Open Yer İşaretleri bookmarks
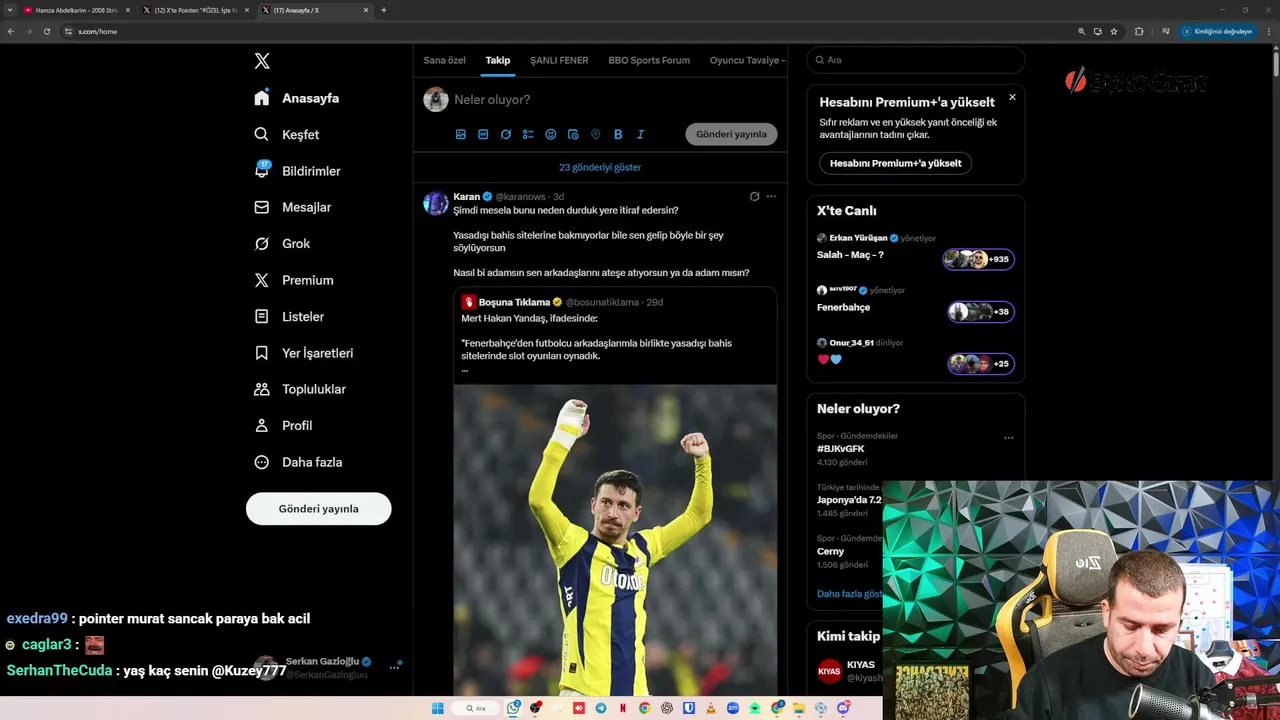This screenshot has width=1280, height=720. pos(303,353)
